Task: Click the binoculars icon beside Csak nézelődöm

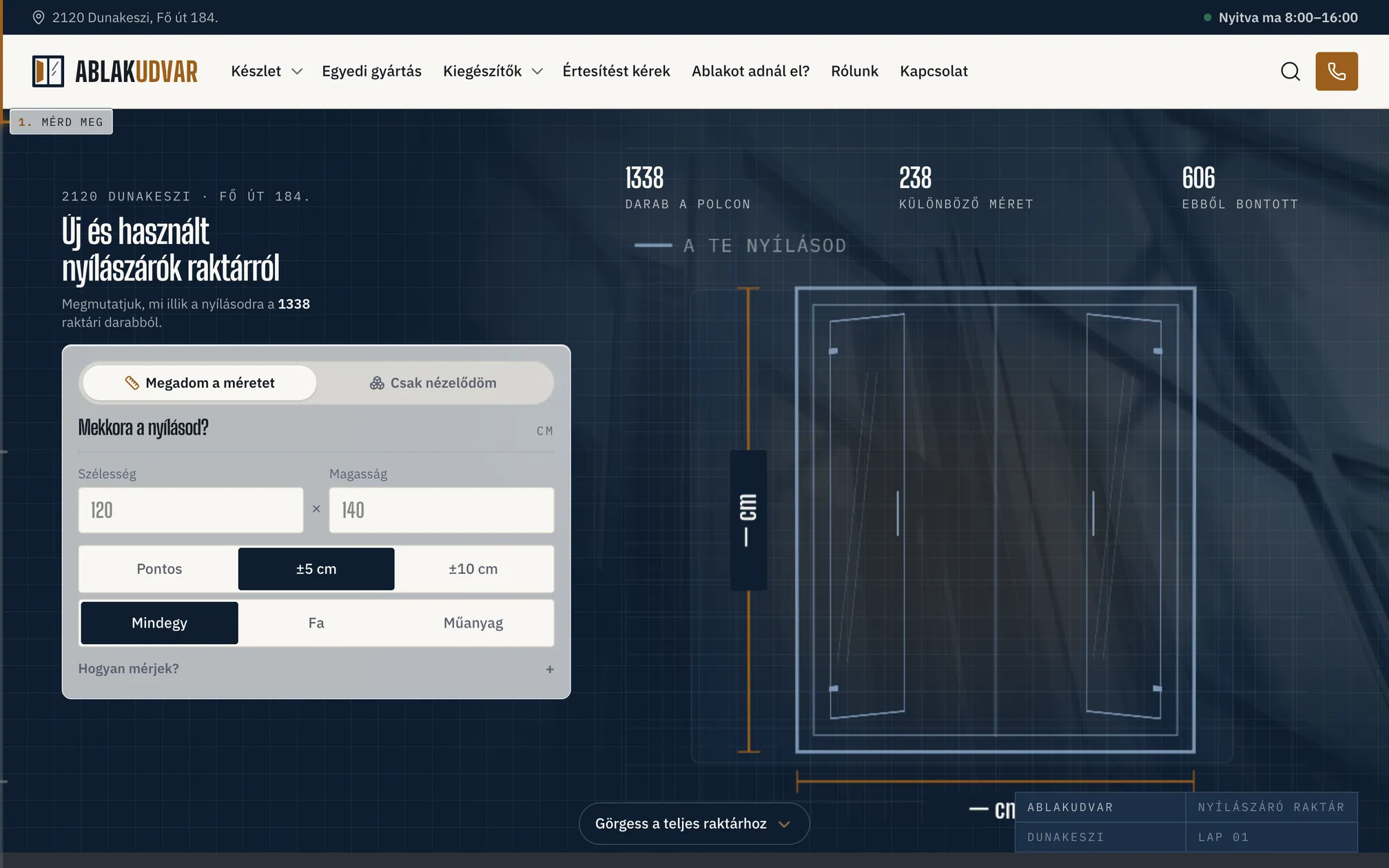Action: point(377,383)
